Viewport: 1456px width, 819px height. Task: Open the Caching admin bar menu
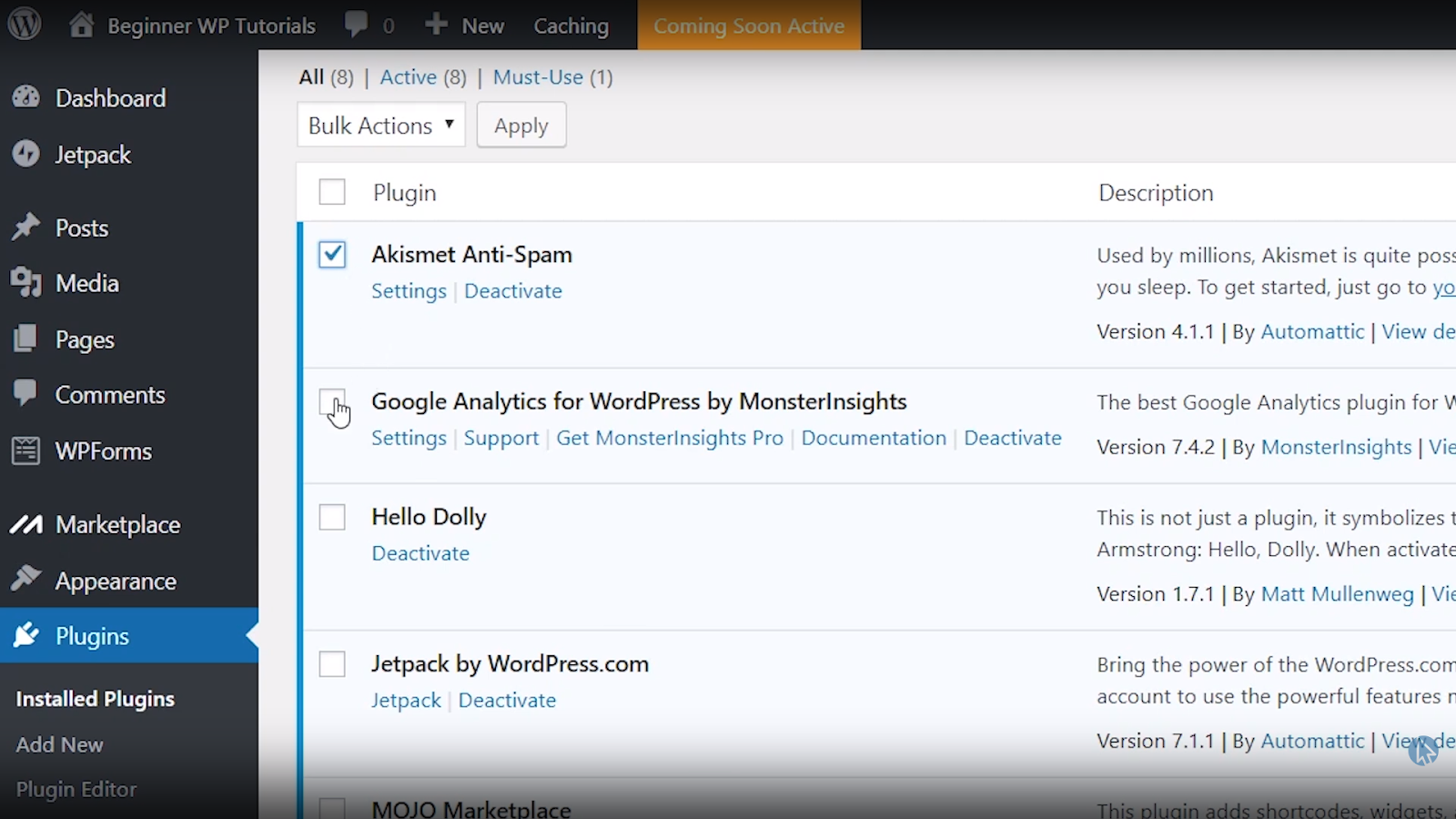coord(571,25)
